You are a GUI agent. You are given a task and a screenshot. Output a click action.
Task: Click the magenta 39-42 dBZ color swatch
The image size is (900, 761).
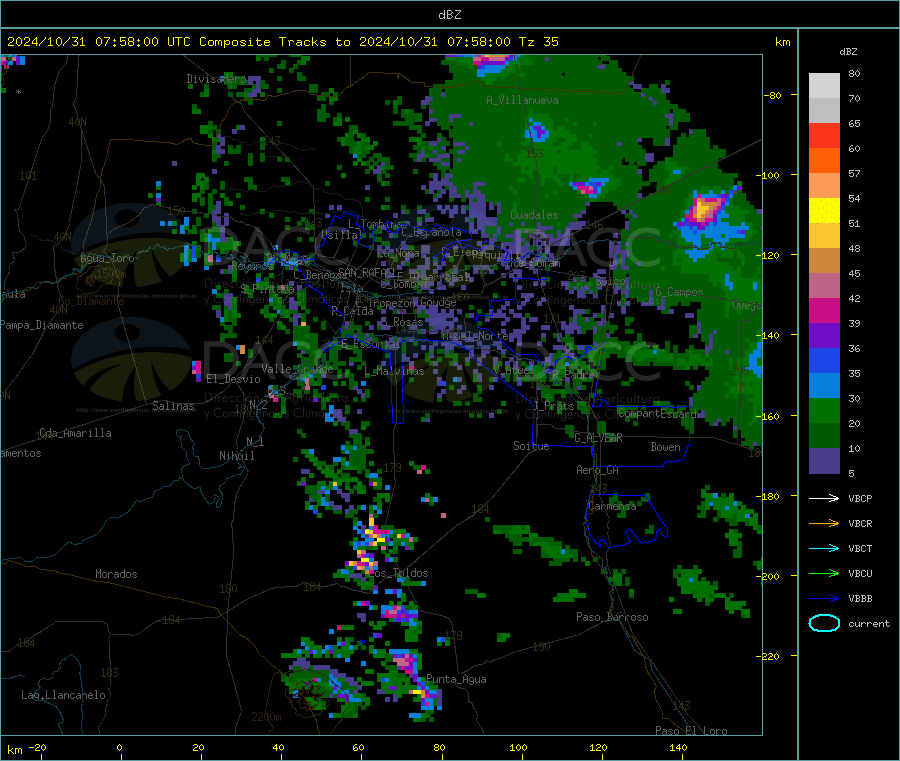(824, 310)
